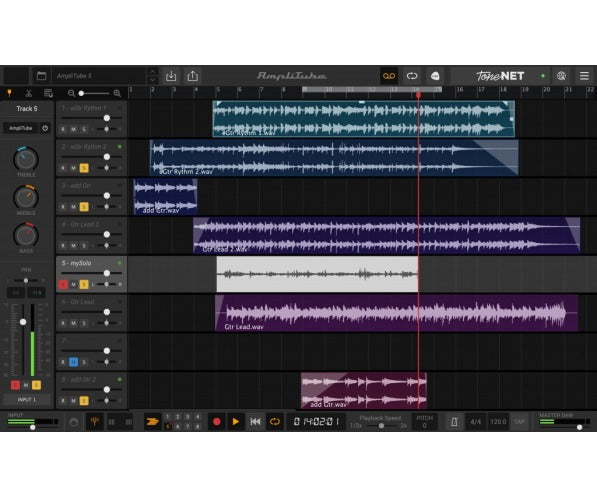This screenshot has height=497, width=597.
Task: Select track 5 mySolo header
Action: click(x=91, y=274)
